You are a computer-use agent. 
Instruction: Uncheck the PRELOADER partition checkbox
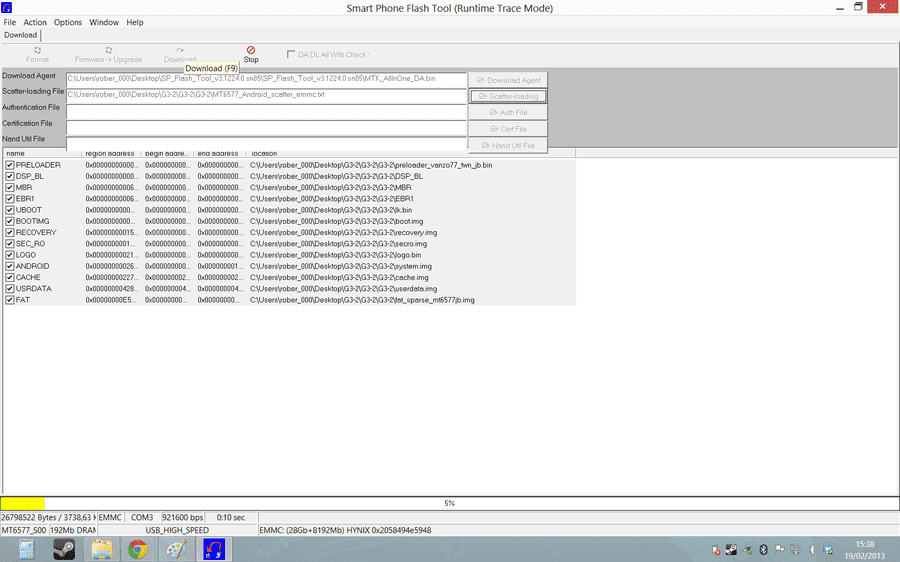[x=10, y=165]
